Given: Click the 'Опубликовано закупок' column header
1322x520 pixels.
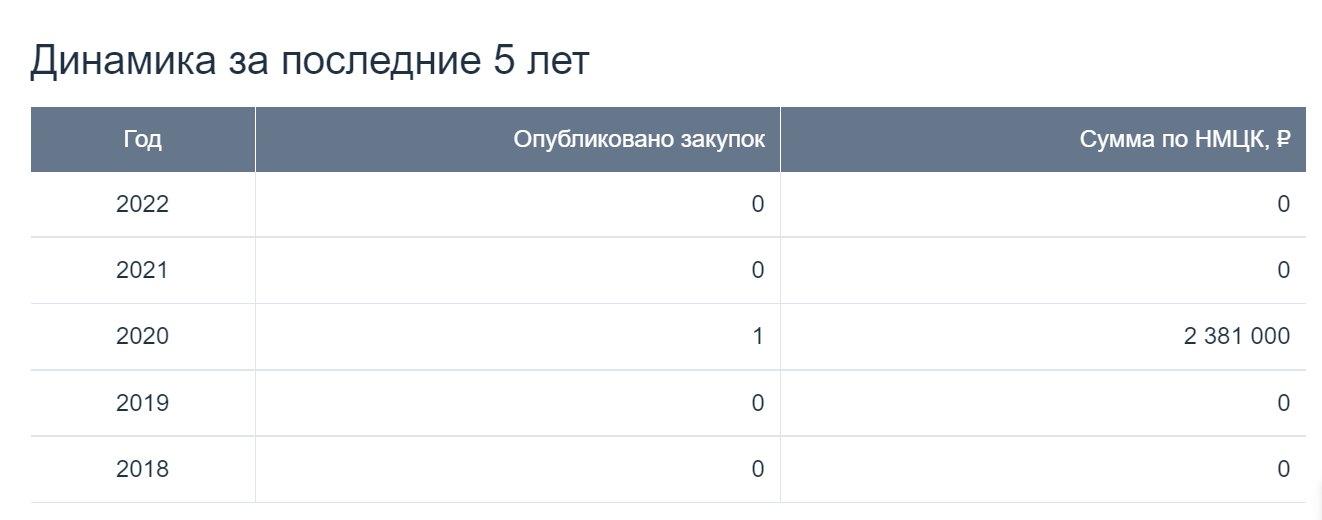Looking at the screenshot, I should (x=518, y=139).
